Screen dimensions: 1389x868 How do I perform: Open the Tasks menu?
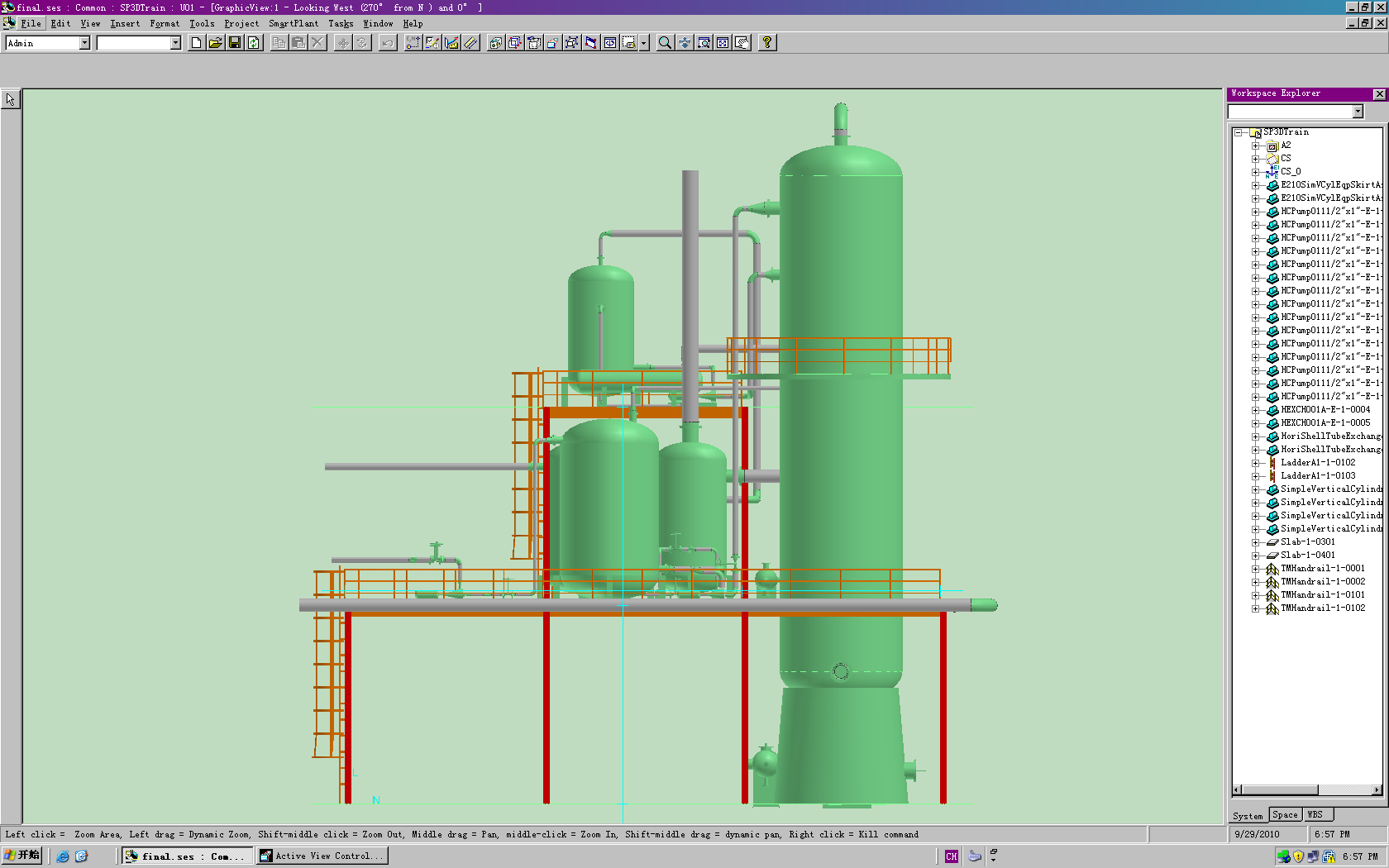click(340, 24)
